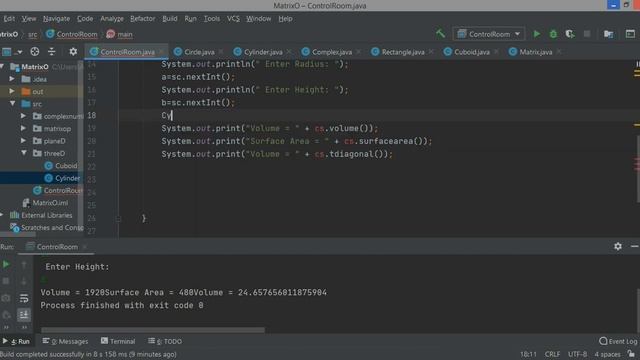Screen dimensions: 640x360
Task: Click the Run tool window button
Action: point(16,341)
